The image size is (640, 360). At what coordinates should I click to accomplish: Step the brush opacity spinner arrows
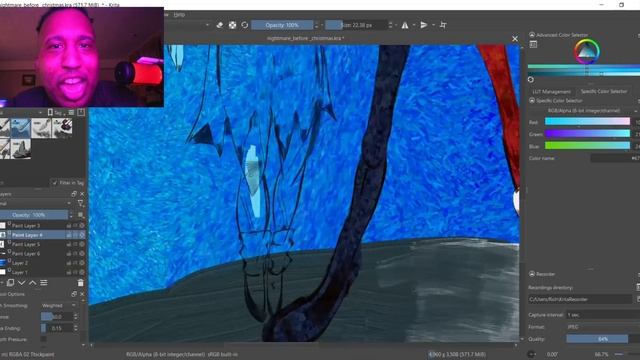pyautogui.click(x=316, y=25)
